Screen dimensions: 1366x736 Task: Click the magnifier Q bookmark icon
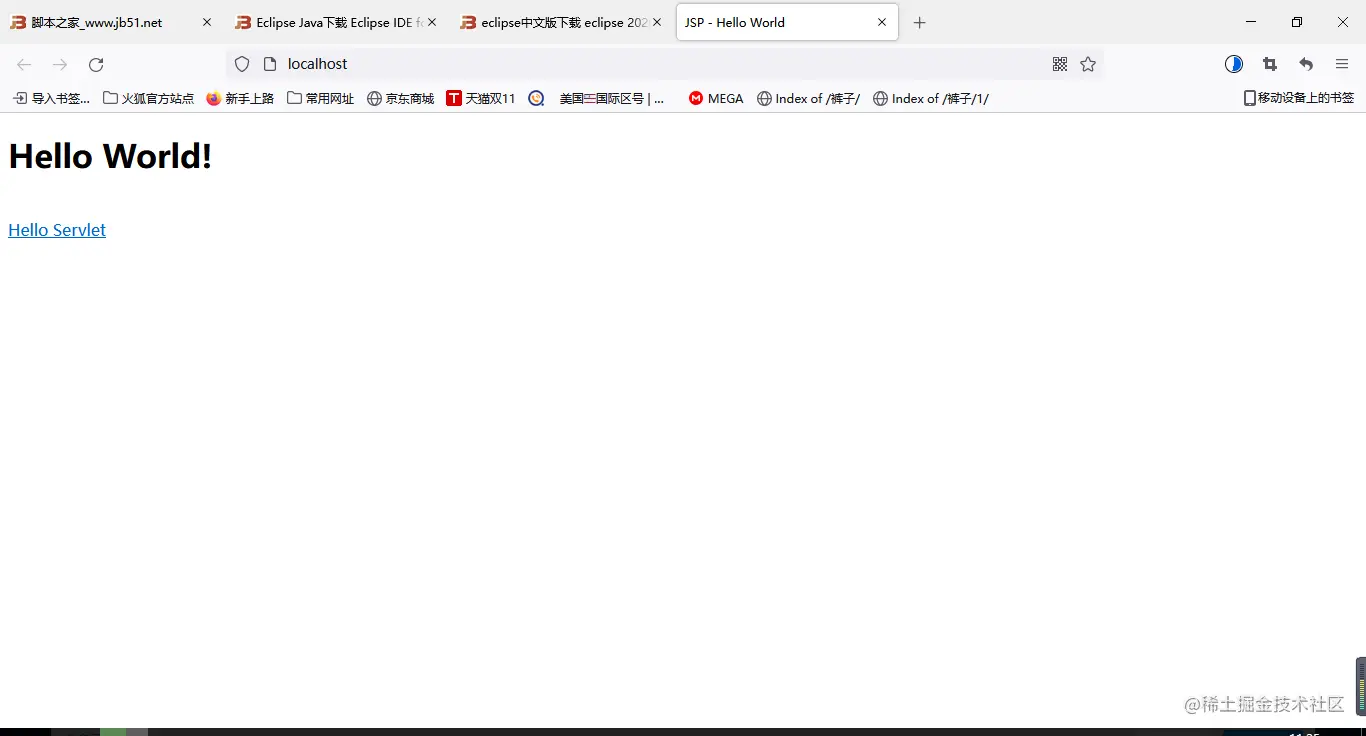536,98
